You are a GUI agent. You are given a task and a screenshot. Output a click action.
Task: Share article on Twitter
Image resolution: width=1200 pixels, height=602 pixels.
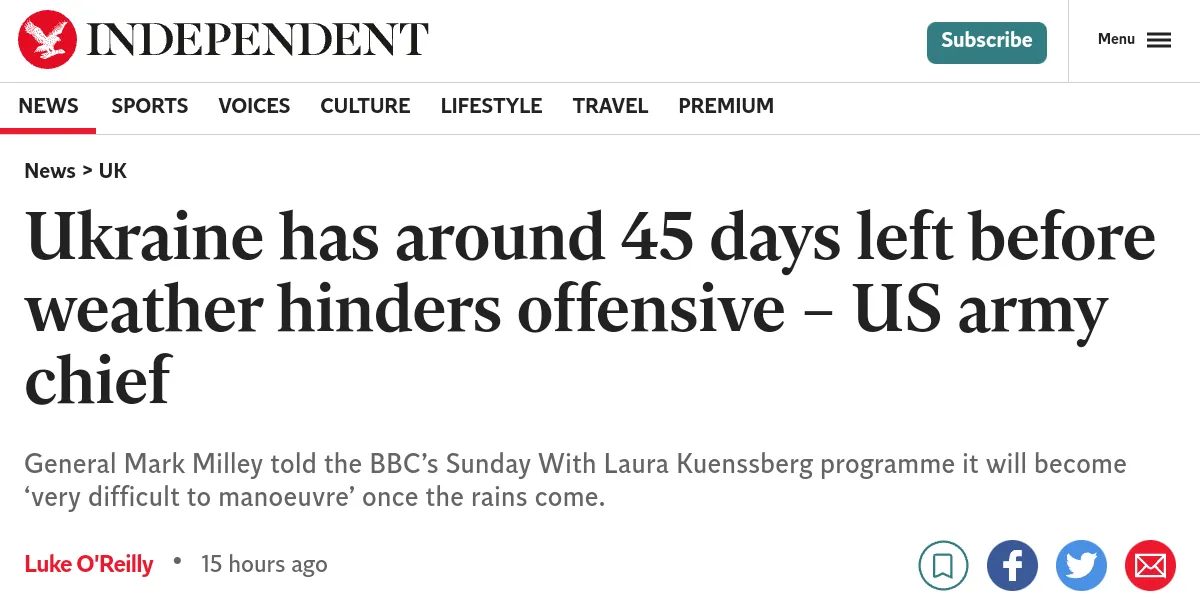coord(1081,566)
